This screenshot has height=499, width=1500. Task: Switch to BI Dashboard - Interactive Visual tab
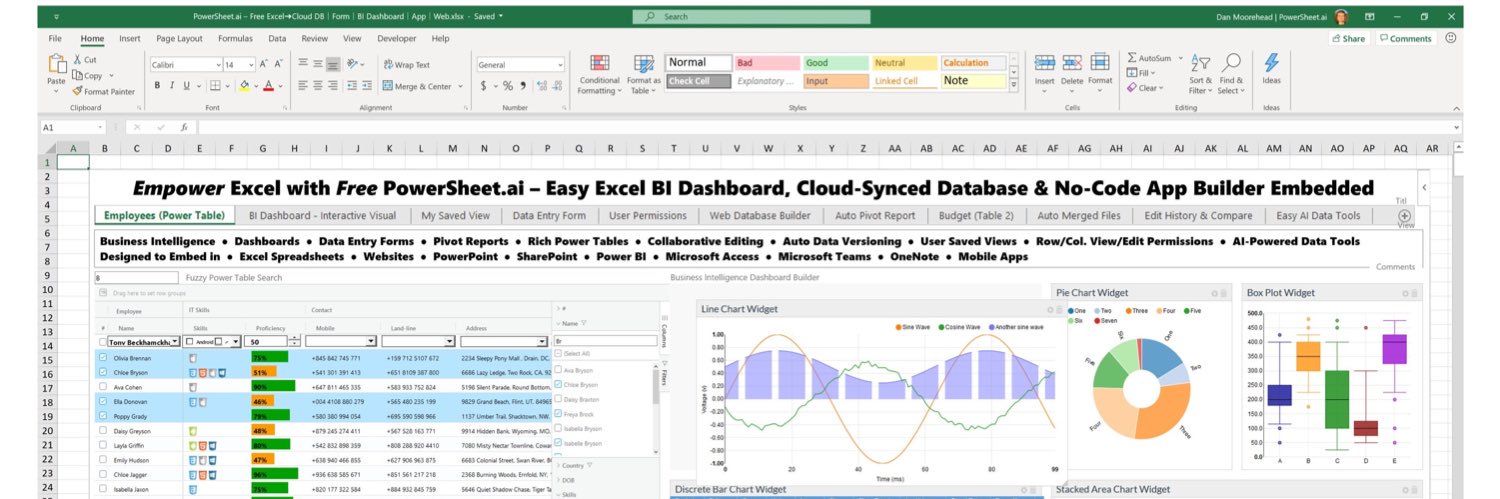click(322, 215)
